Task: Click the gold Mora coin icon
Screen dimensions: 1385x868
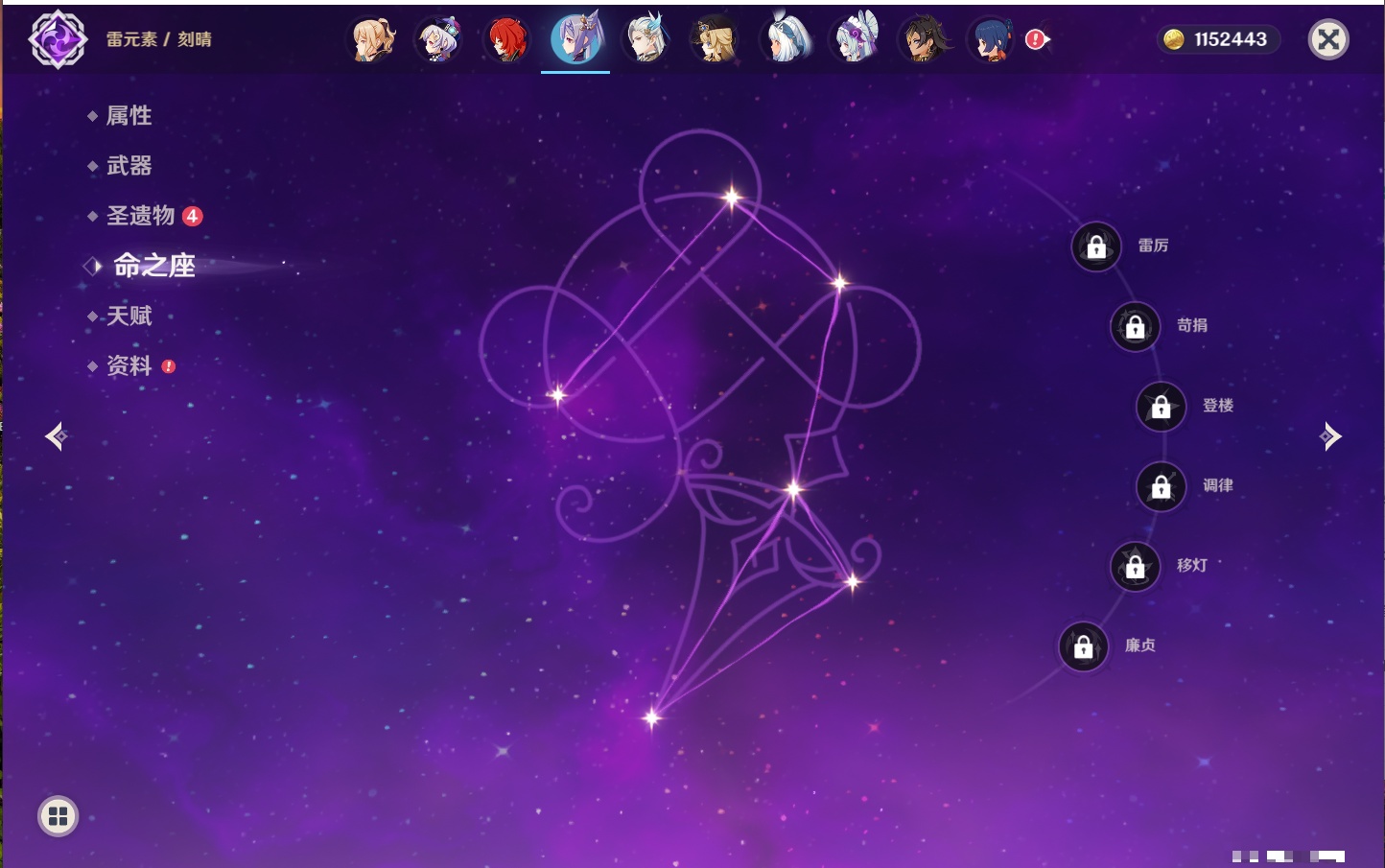Action: point(1173,39)
